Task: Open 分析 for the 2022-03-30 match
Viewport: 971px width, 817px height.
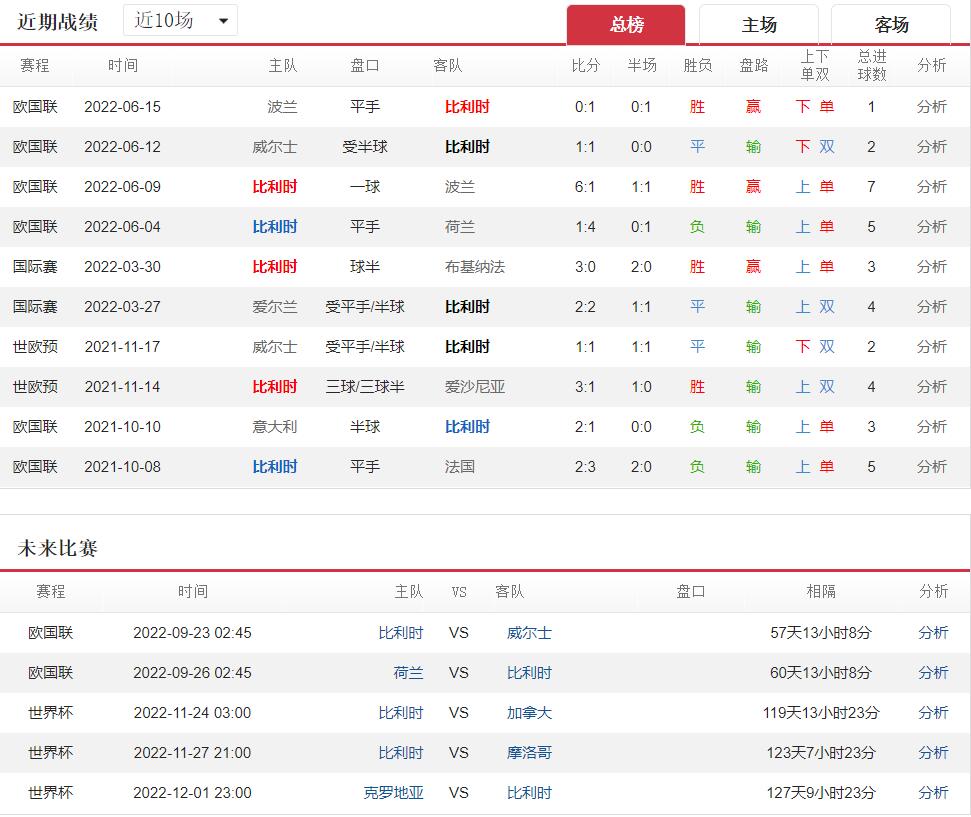Action: point(931,266)
